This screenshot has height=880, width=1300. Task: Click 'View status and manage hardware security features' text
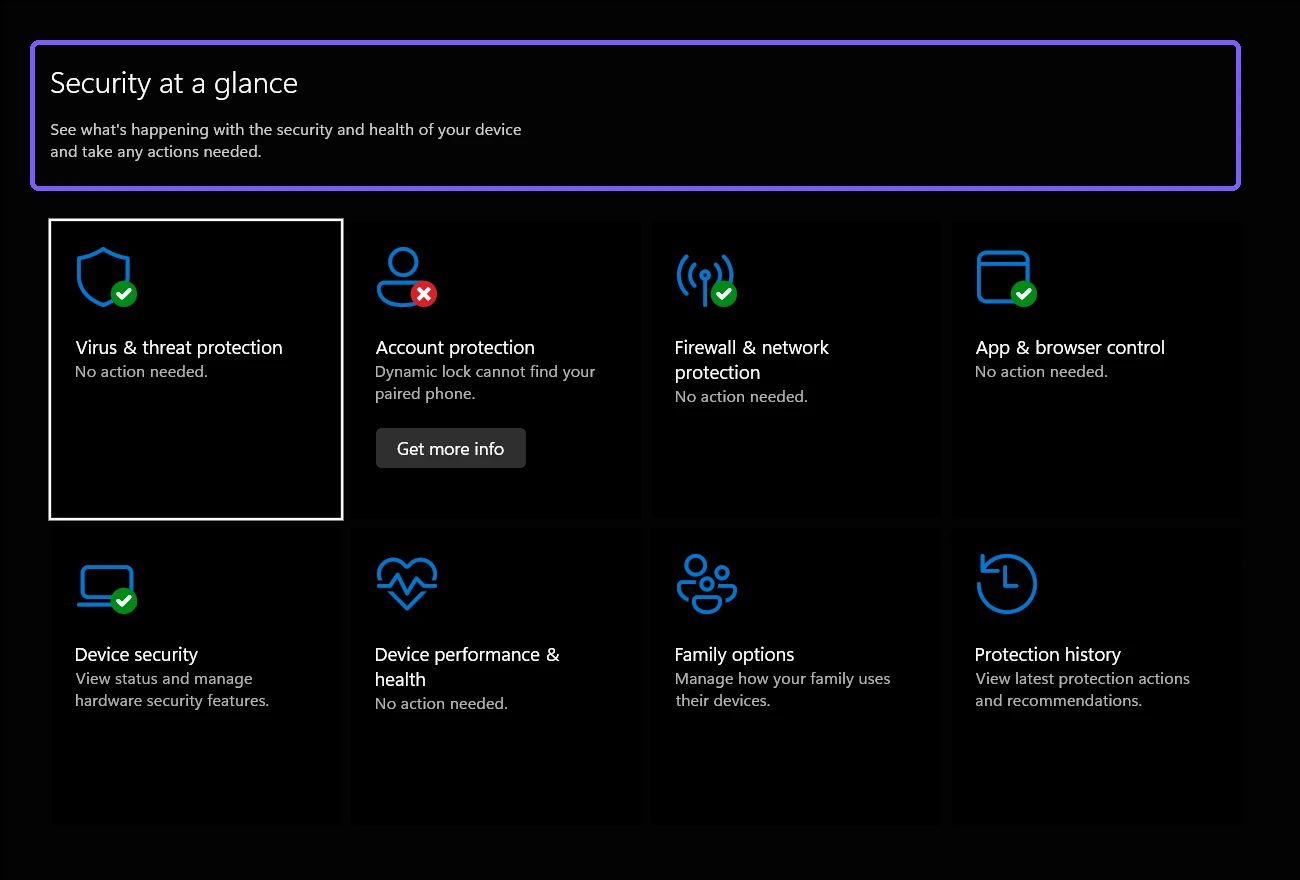[172, 690]
